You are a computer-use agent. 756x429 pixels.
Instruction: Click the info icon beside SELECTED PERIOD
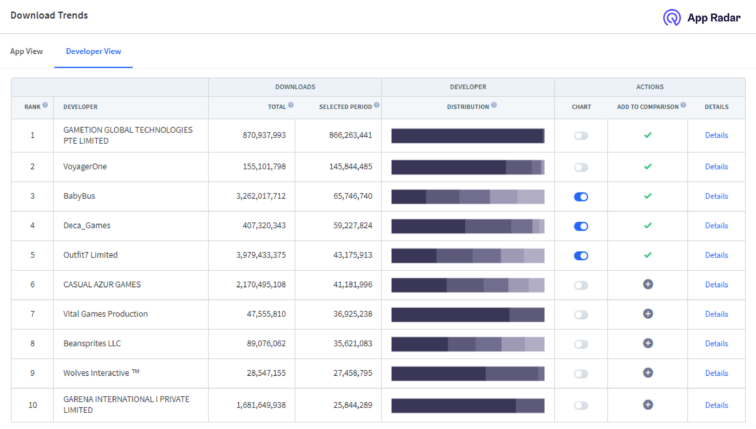click(x=377, y=105)
